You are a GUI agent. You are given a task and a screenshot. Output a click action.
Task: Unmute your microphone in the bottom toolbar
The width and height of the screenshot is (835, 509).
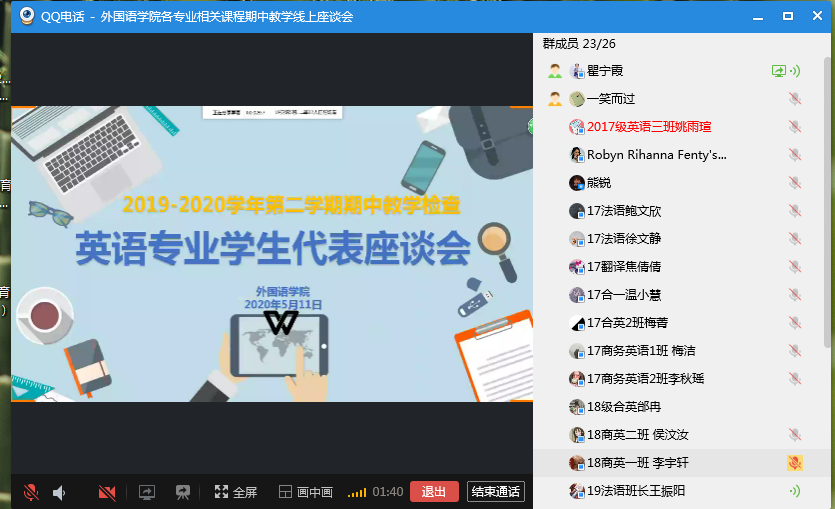31,492
